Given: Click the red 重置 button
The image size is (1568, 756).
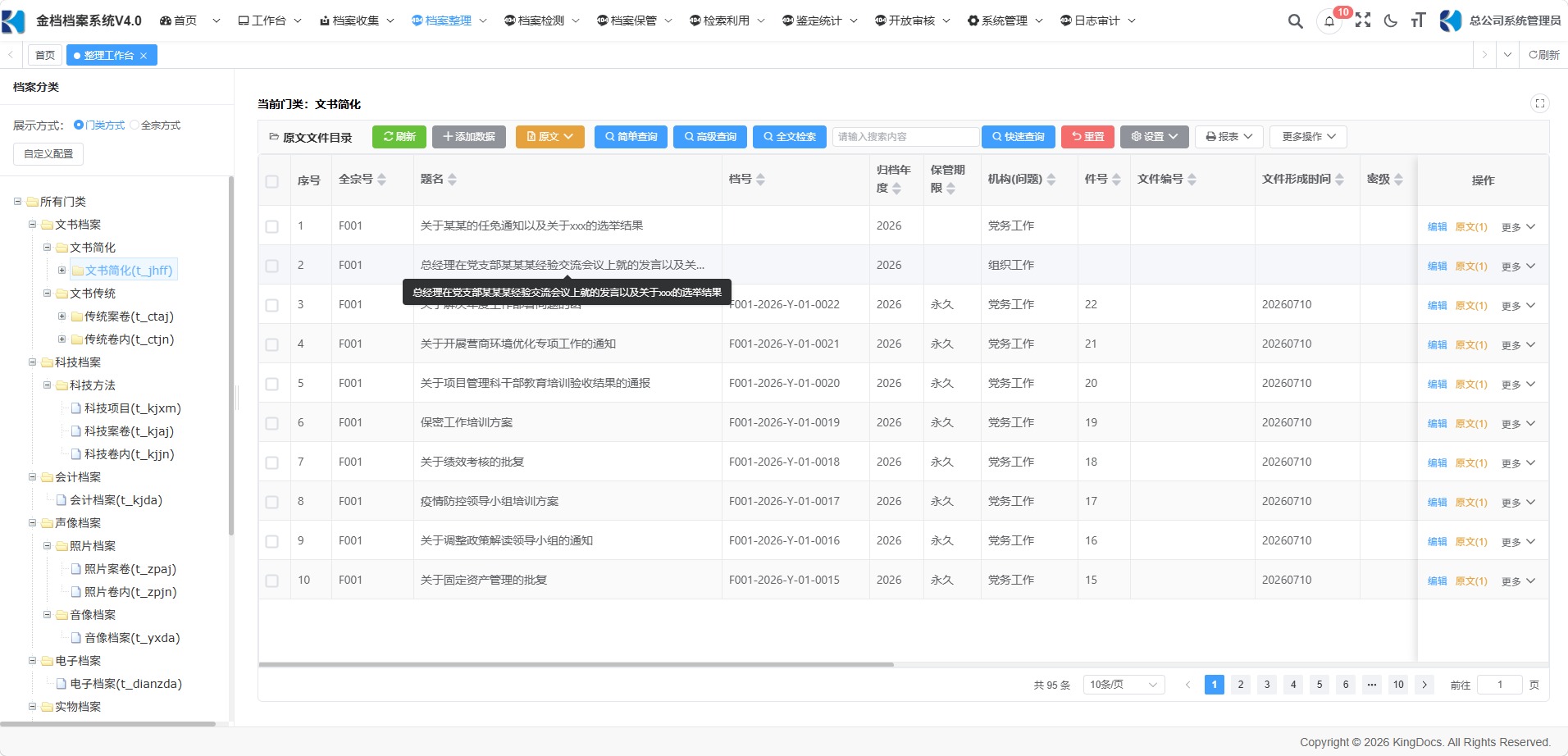Looking at the screenshot, I should click(1087, 137).
